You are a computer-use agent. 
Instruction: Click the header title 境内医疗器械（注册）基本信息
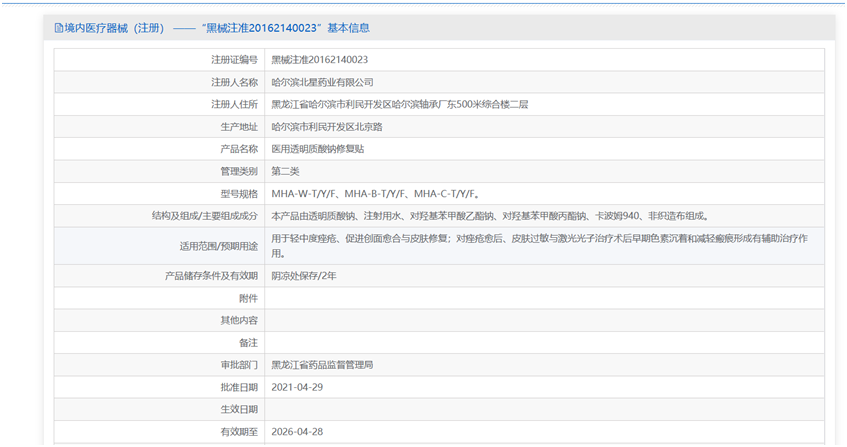click(217, 28)
